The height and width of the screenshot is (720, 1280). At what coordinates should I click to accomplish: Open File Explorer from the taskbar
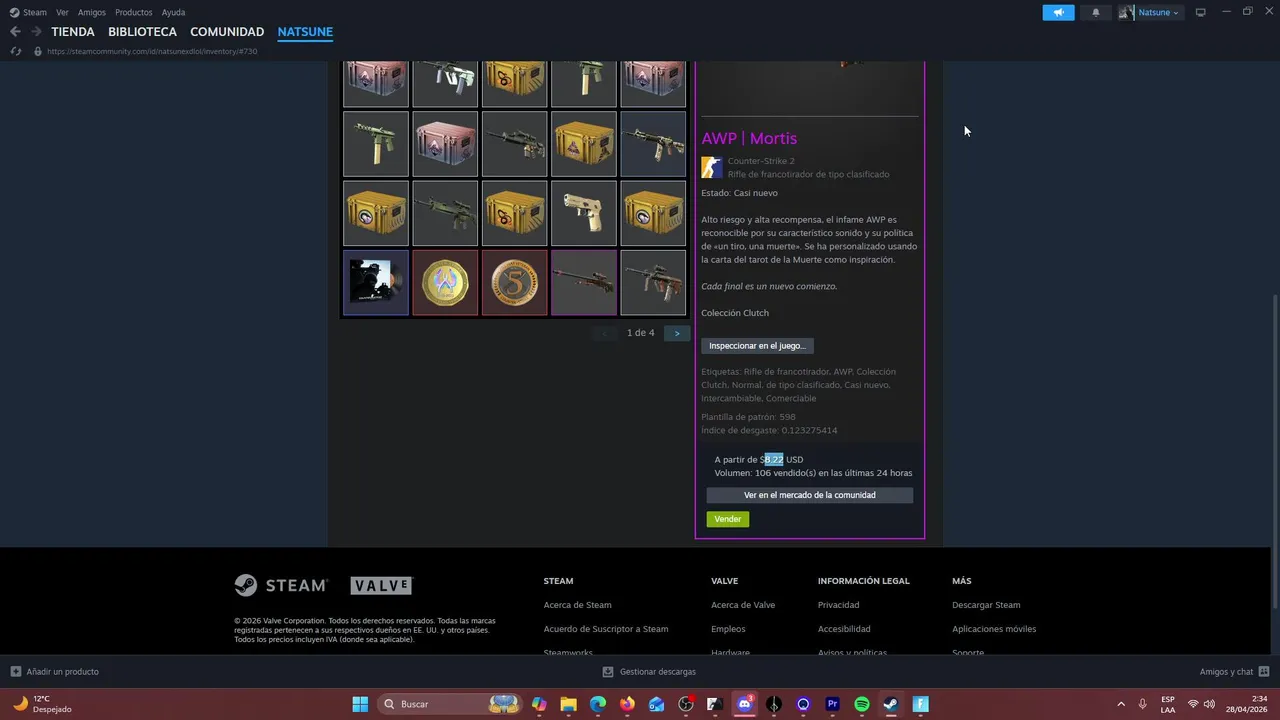click(568, 704)
